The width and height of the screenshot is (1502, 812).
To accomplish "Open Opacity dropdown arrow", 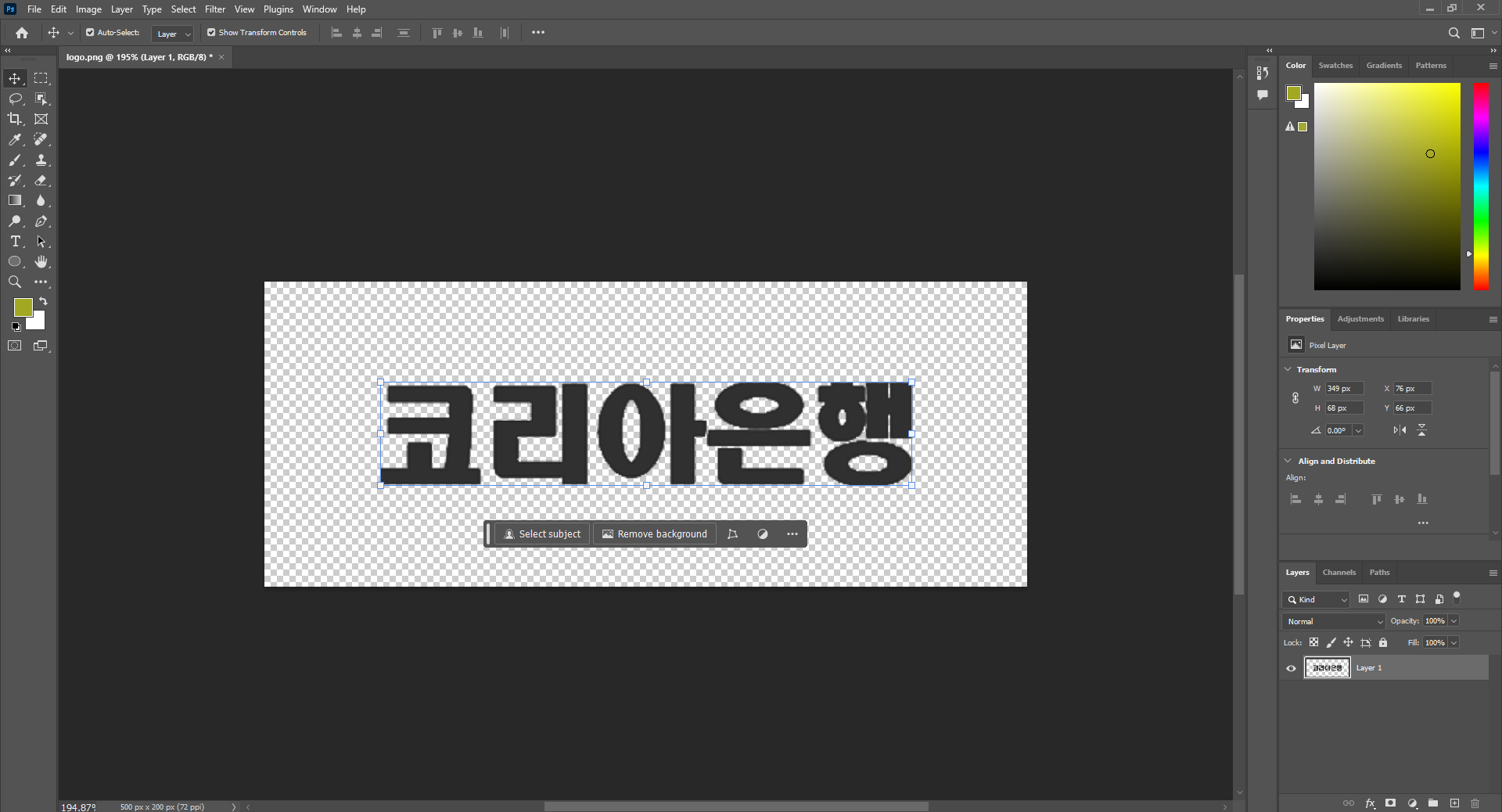I will [x=1454, y=621].
